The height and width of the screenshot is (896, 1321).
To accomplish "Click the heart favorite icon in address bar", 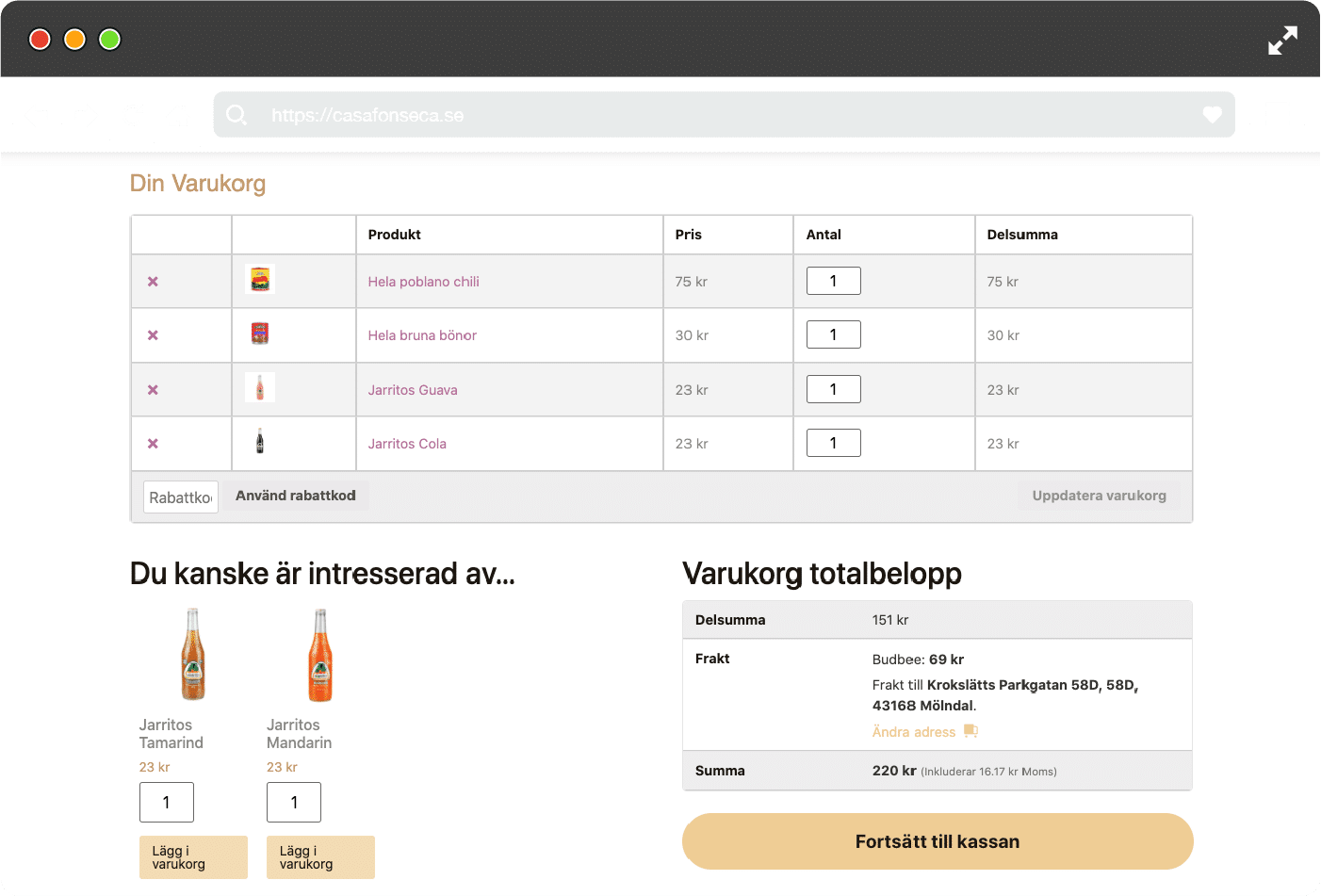I will click(1212, 114).
